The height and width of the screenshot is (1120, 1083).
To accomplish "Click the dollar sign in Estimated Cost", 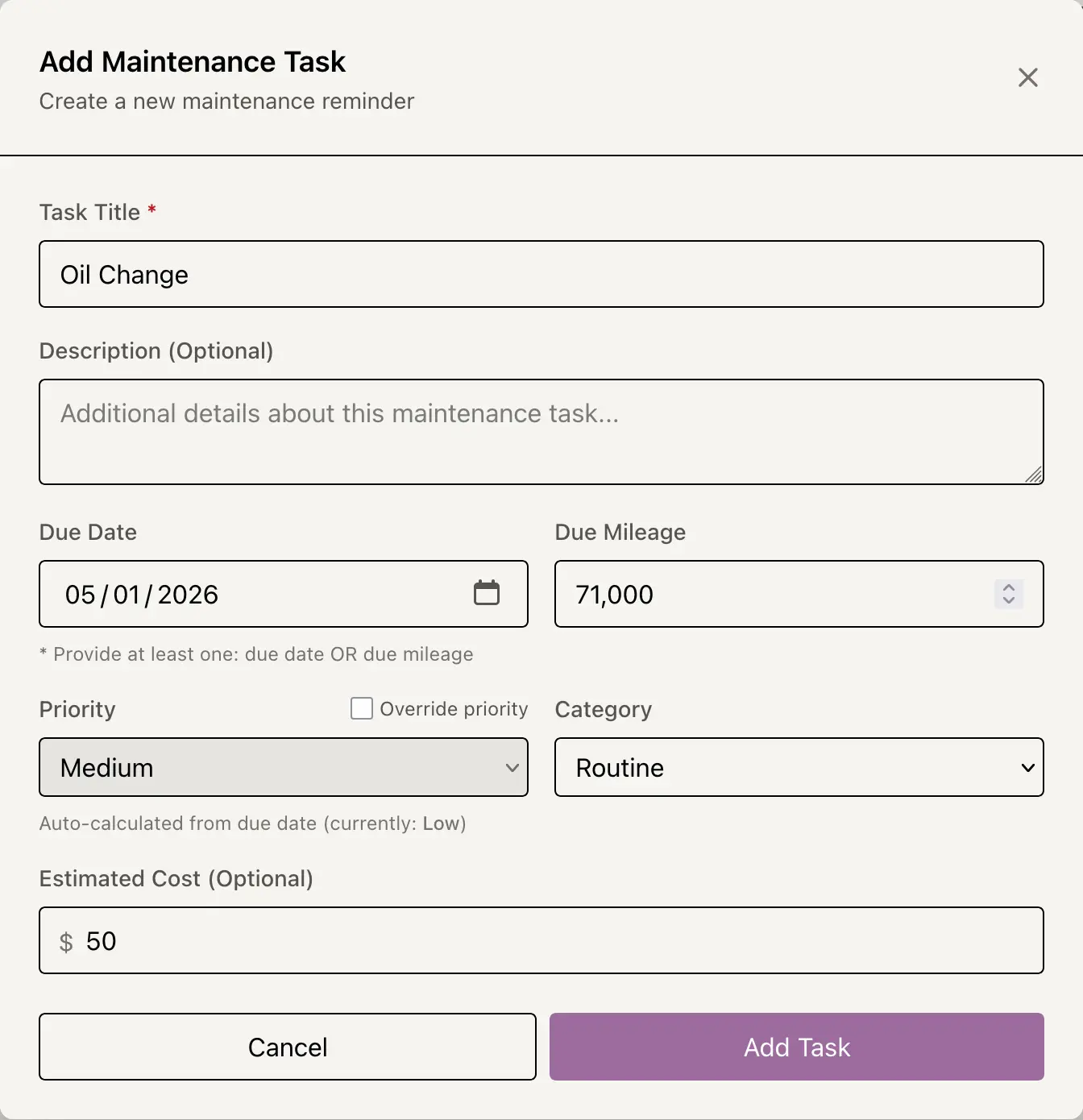I will [x=66, y=940].
